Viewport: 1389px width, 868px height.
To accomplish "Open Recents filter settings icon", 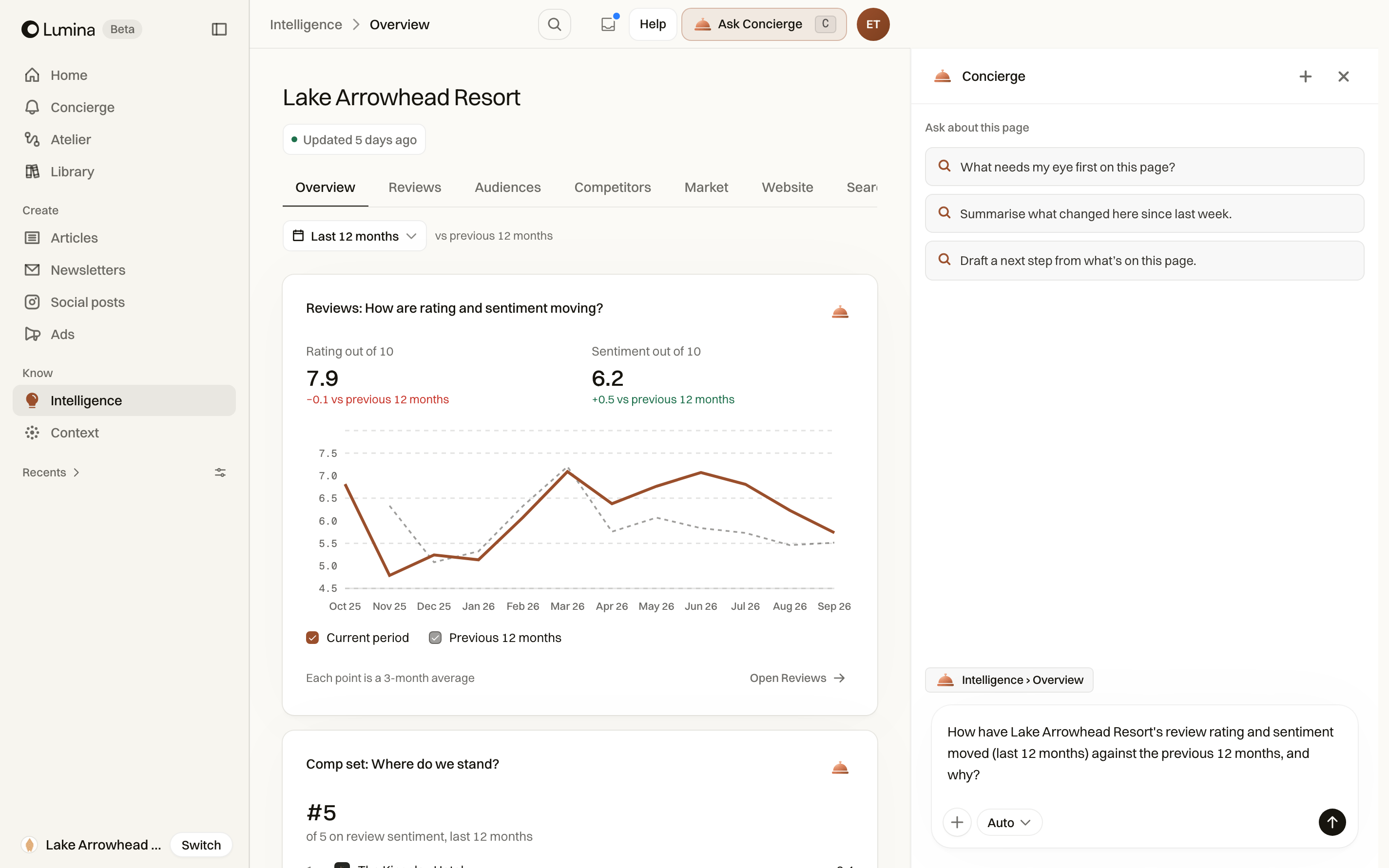I will [220, 472].
